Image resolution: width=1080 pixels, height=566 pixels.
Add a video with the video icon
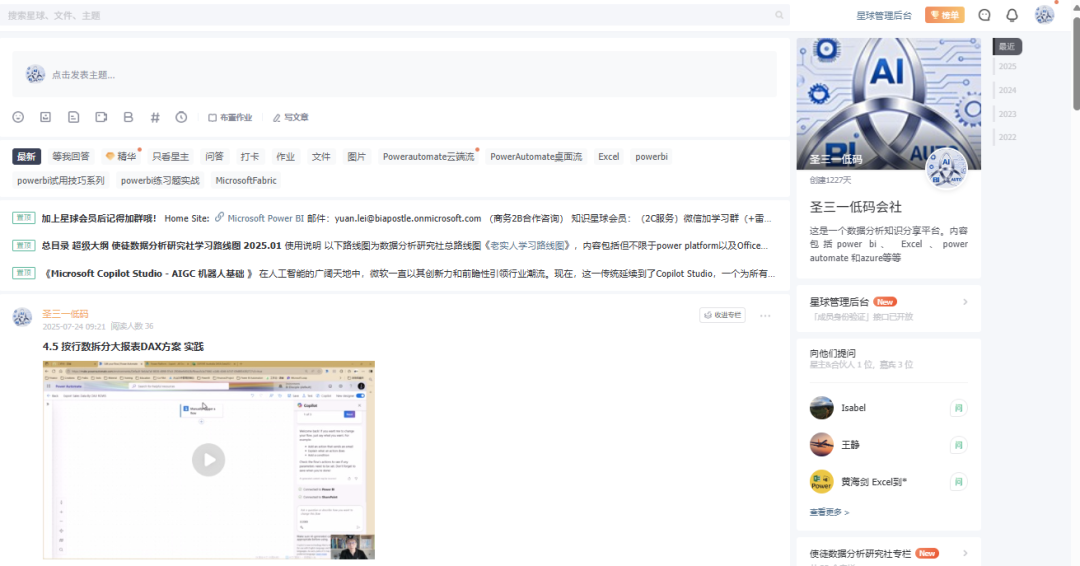(101, 117)
